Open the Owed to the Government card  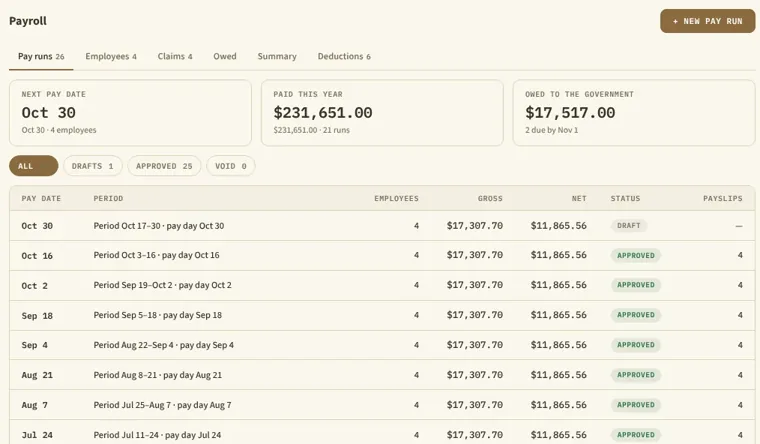click(634, 112)
